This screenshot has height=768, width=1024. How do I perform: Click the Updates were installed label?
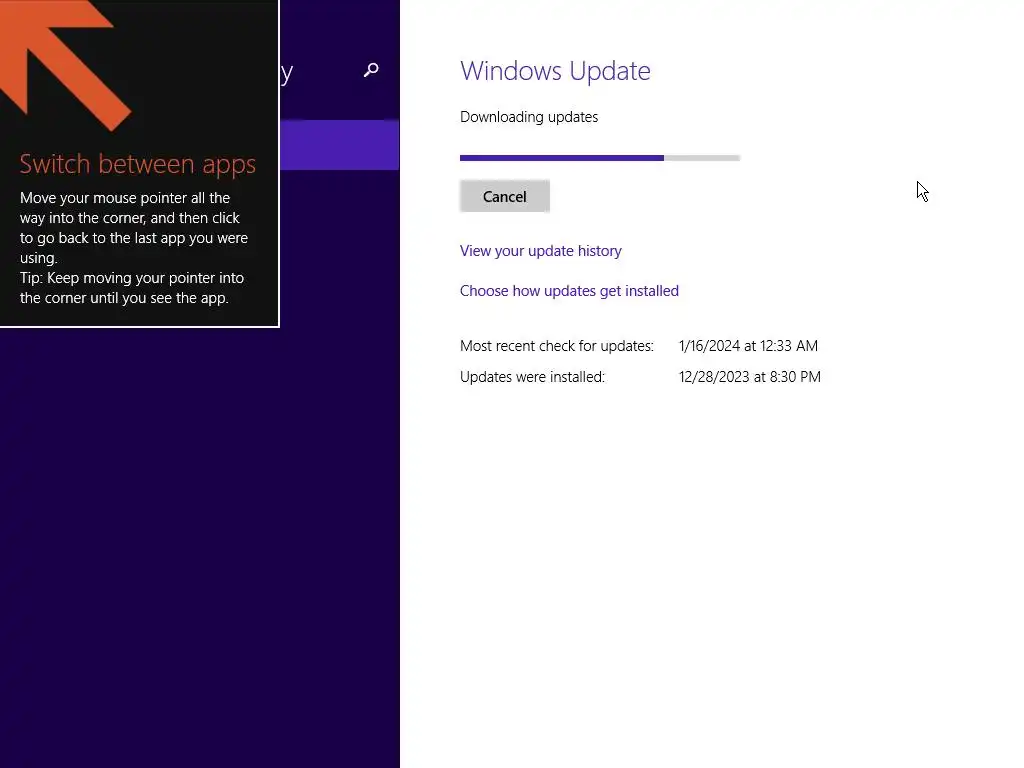532,377
